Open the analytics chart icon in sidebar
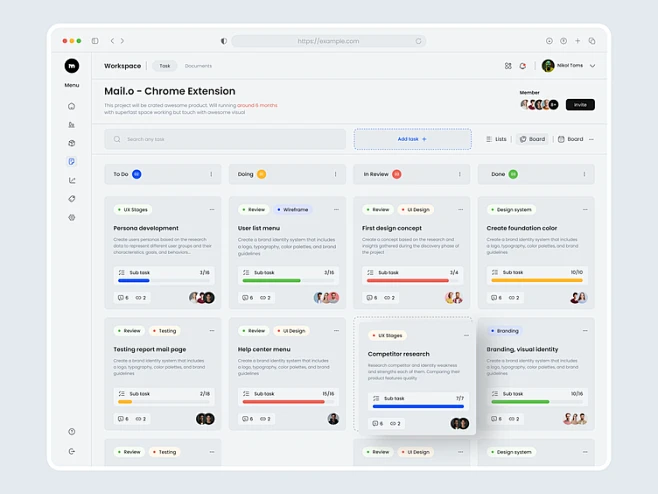 tap(72, 180)
